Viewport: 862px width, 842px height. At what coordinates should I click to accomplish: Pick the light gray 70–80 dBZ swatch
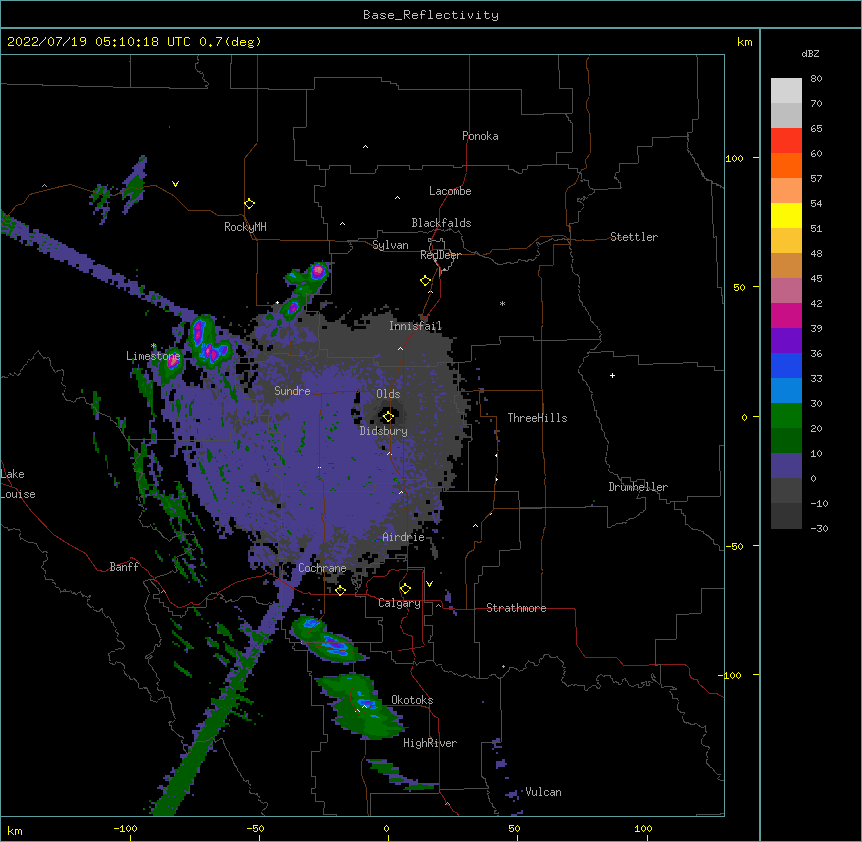(786, 91)
